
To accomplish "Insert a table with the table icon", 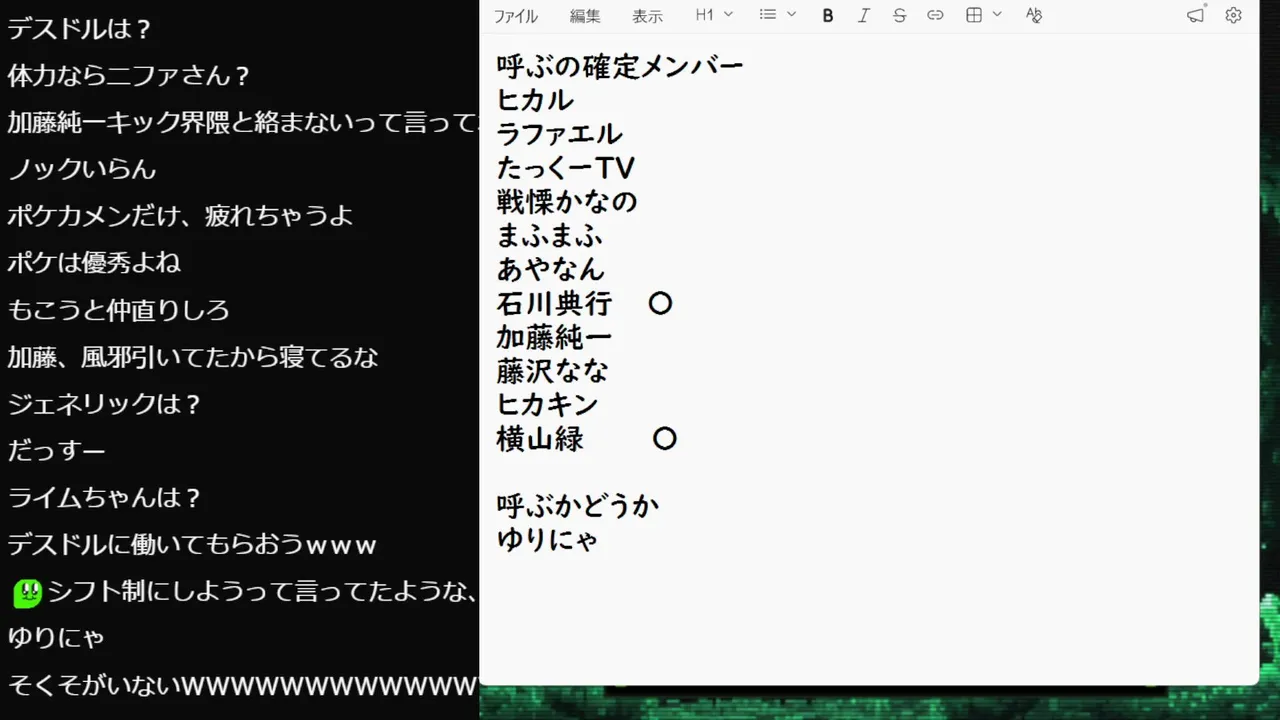I will 974,15.
